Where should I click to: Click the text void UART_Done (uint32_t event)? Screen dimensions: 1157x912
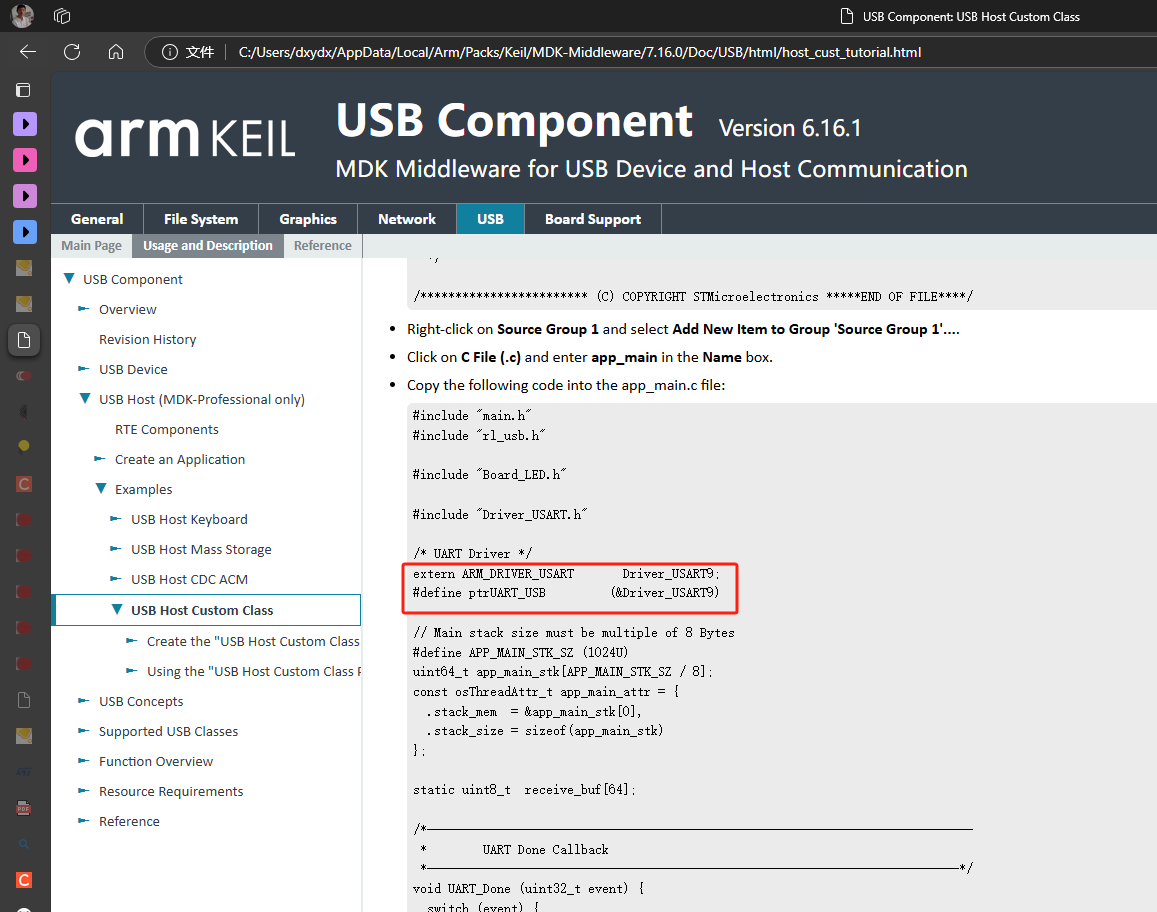[520, 888]
